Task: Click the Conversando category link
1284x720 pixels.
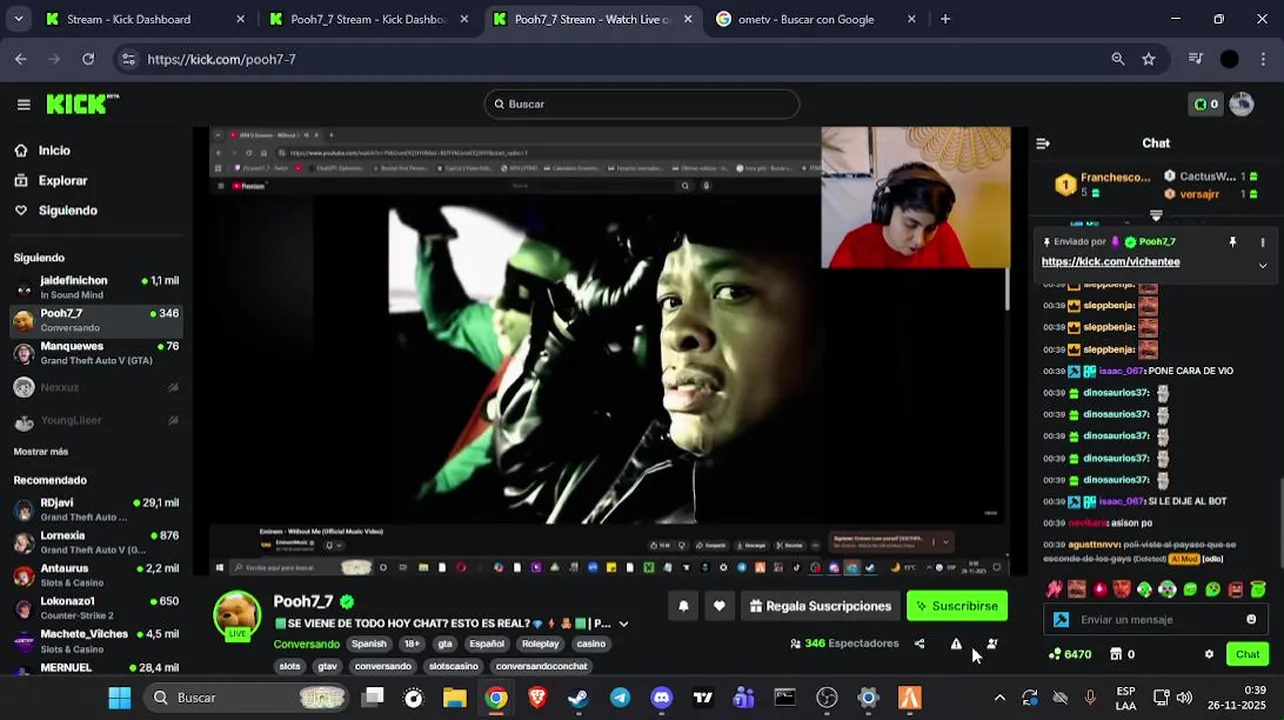Action: click(x=306, y=644)
